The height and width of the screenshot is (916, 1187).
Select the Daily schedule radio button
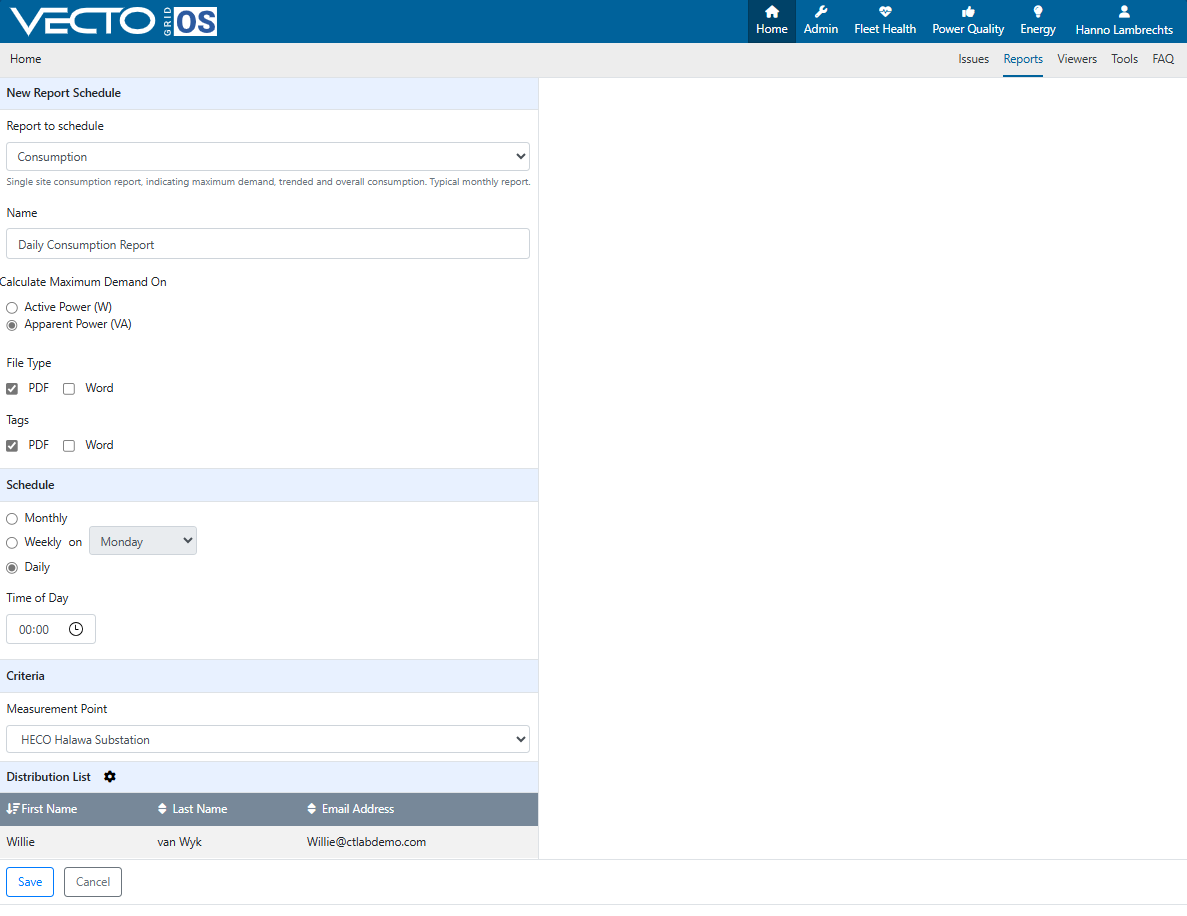[12, 568]
